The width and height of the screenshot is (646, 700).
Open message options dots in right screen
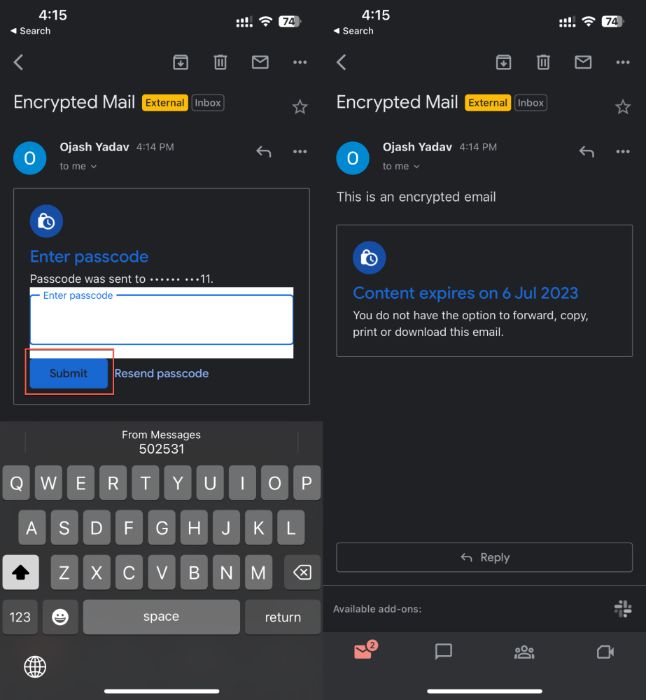click(623, 152)
